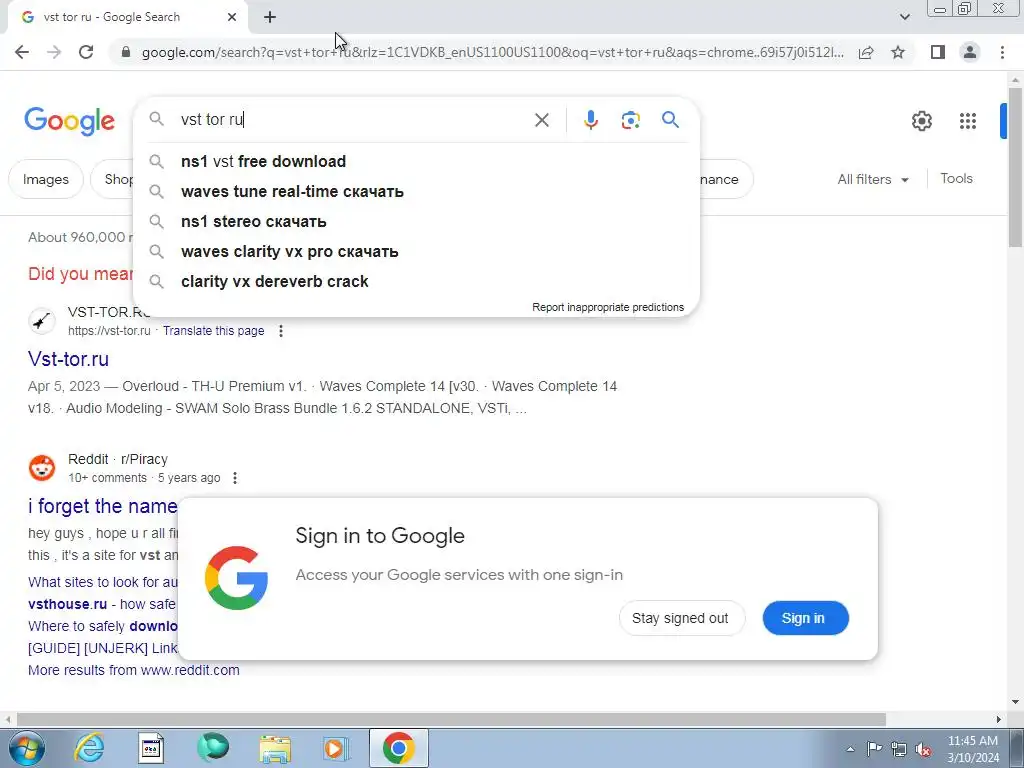Click Stay signed out
This screenshot has width=1024, height=768.
point(681,618)
